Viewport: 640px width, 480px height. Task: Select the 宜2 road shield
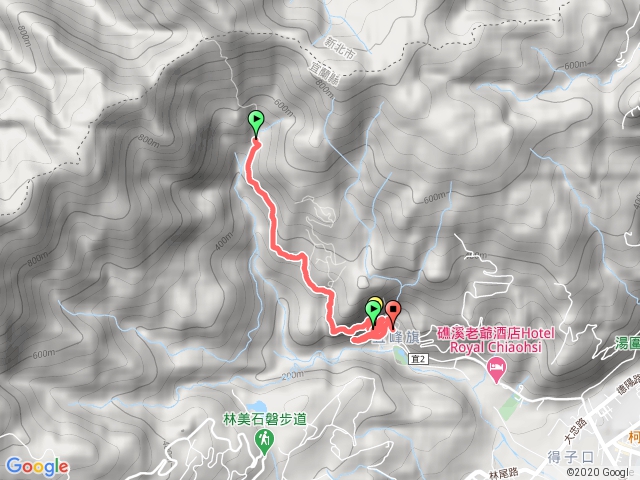tap(419, 359)
